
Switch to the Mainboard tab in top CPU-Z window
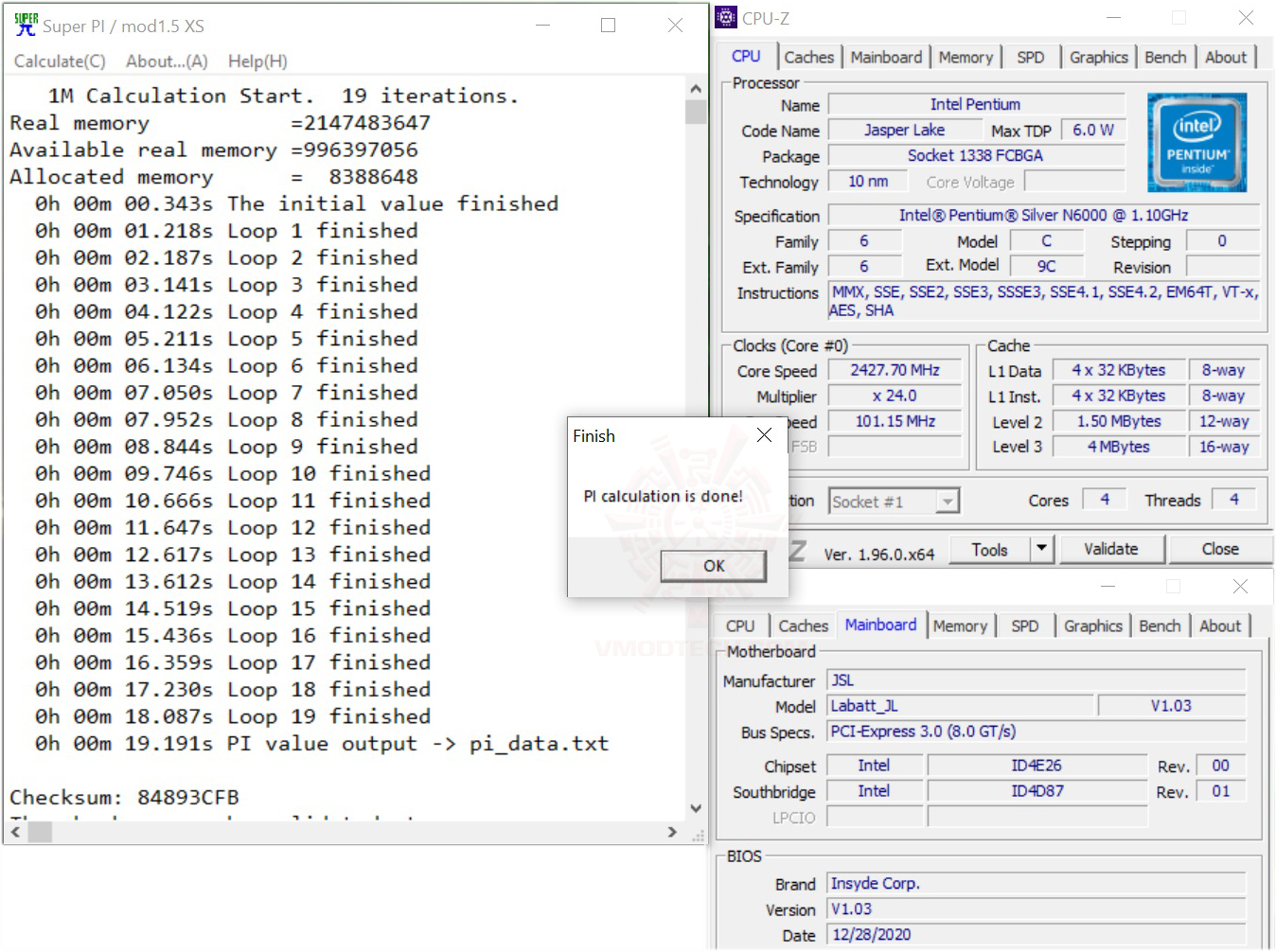tap(886, 57)
